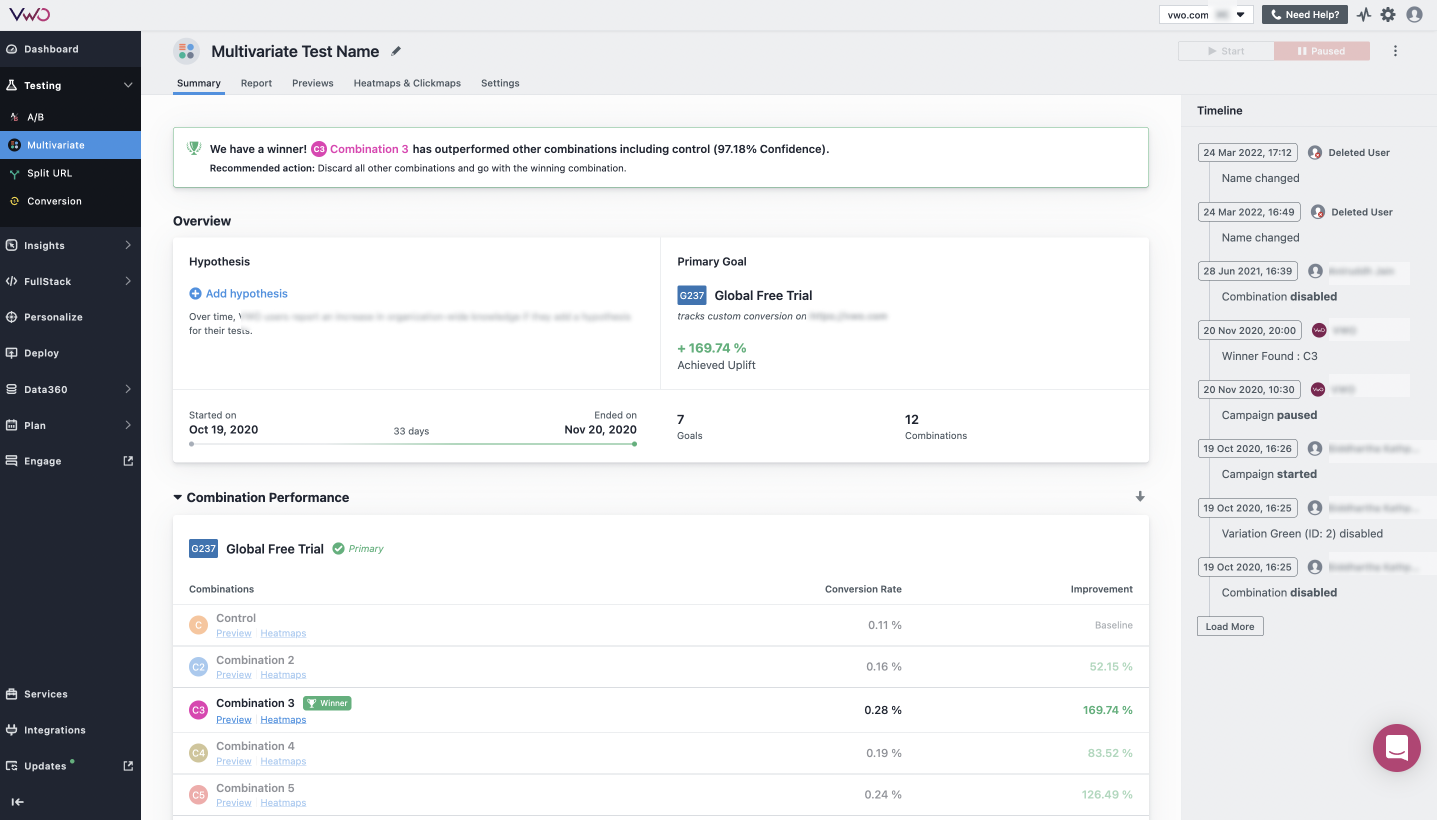This screenshot has height=820, width=1437.
Task: Open Integrations in sidebar
Action: click(x=70, y=730)
